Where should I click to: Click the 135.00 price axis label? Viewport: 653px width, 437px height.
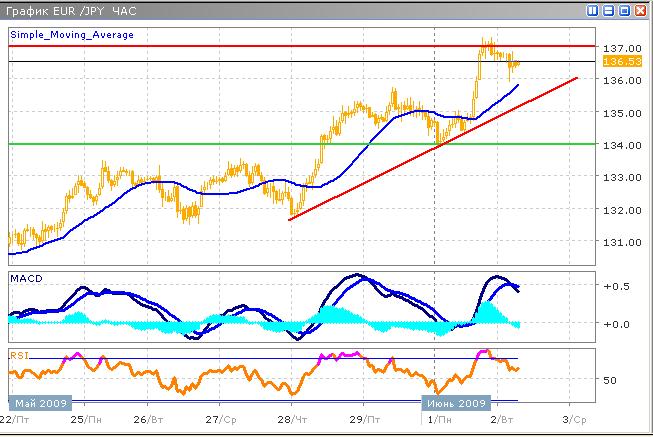point(617,112)
